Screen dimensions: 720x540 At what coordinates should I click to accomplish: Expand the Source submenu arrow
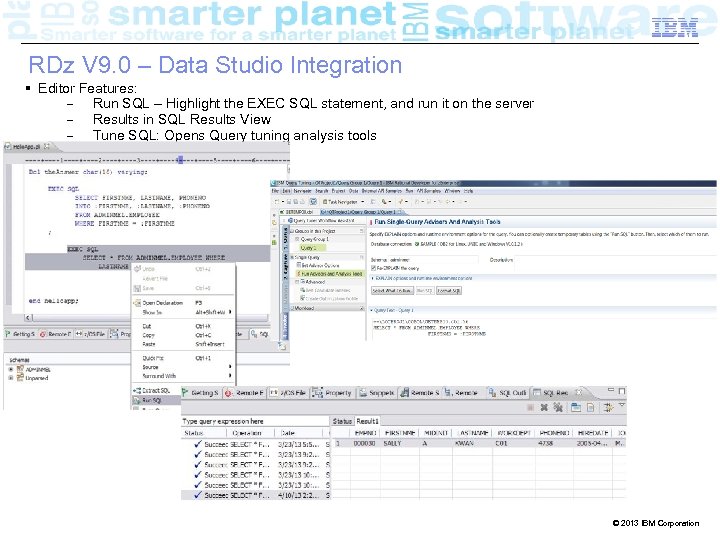(230, 367)
